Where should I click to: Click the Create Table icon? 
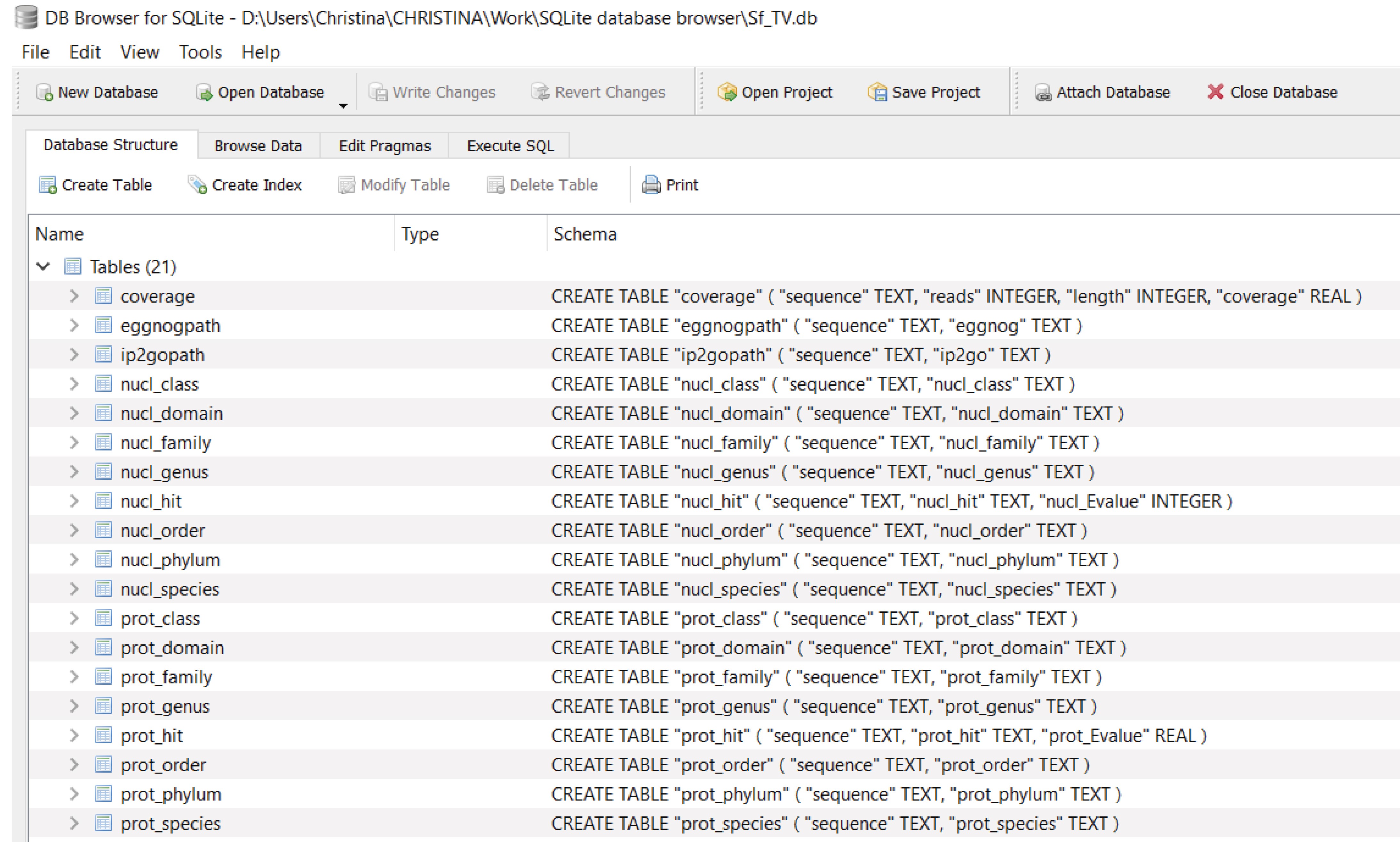click(47, 185)
